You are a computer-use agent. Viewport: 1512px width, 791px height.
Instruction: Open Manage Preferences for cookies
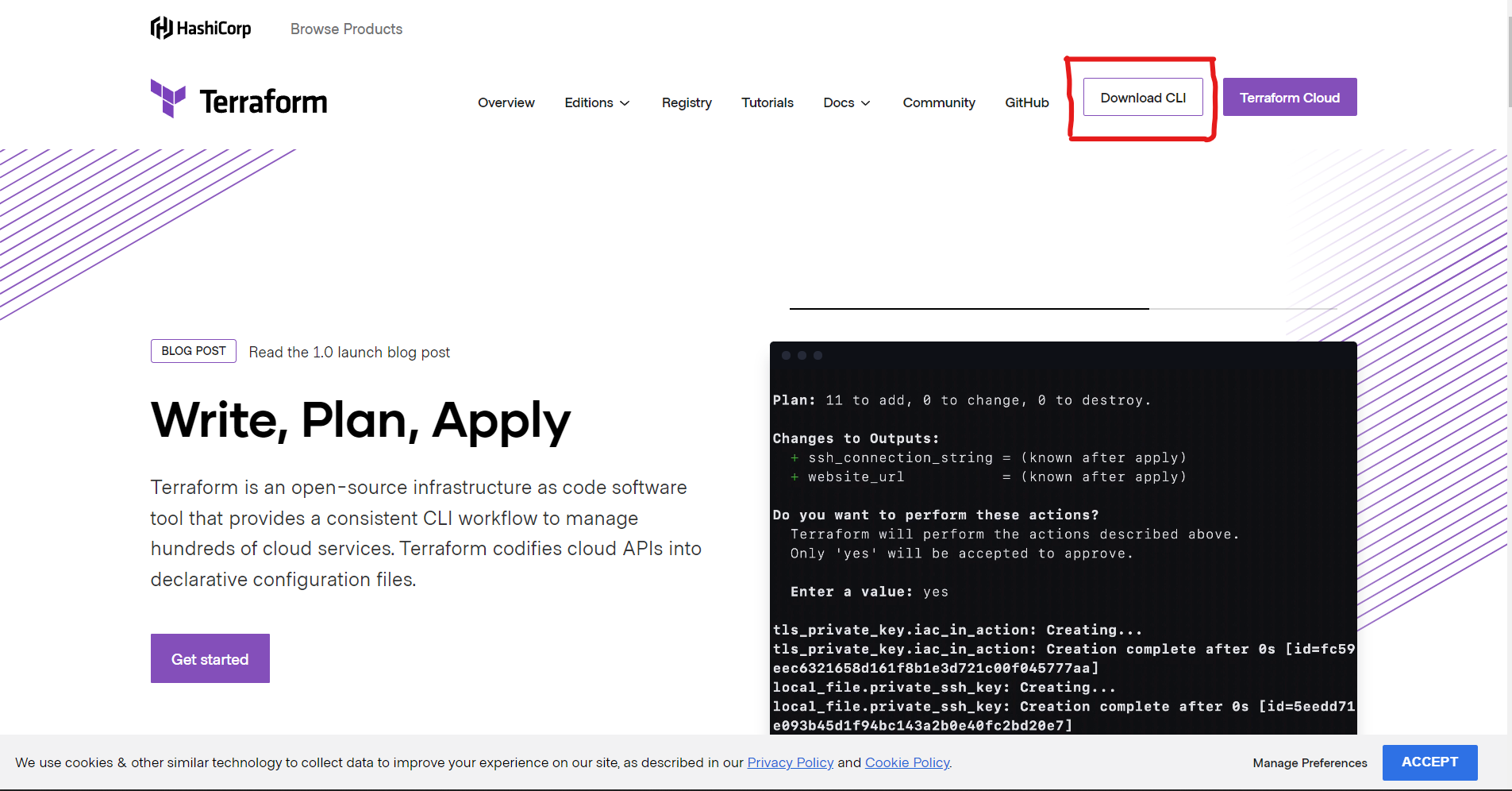tap(1309, 762)
